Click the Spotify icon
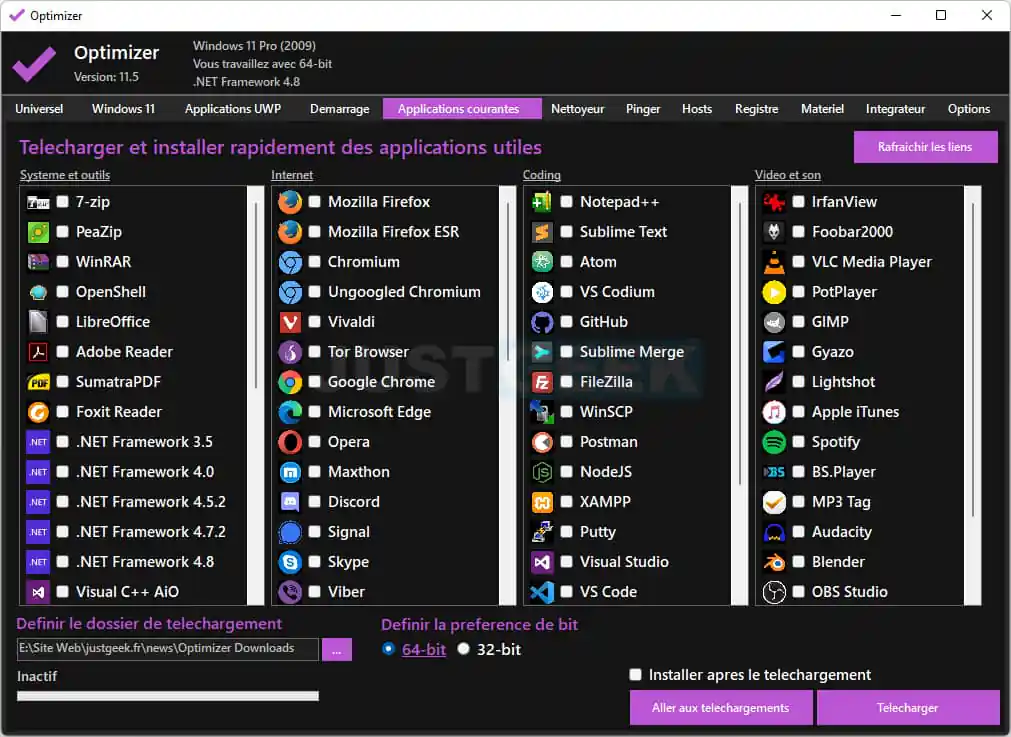The width and height of the screenshot is (1011, 737). [x=774, y=442]
